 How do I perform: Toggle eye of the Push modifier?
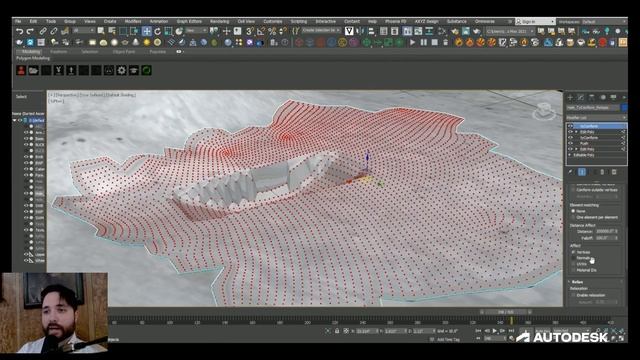571,144
